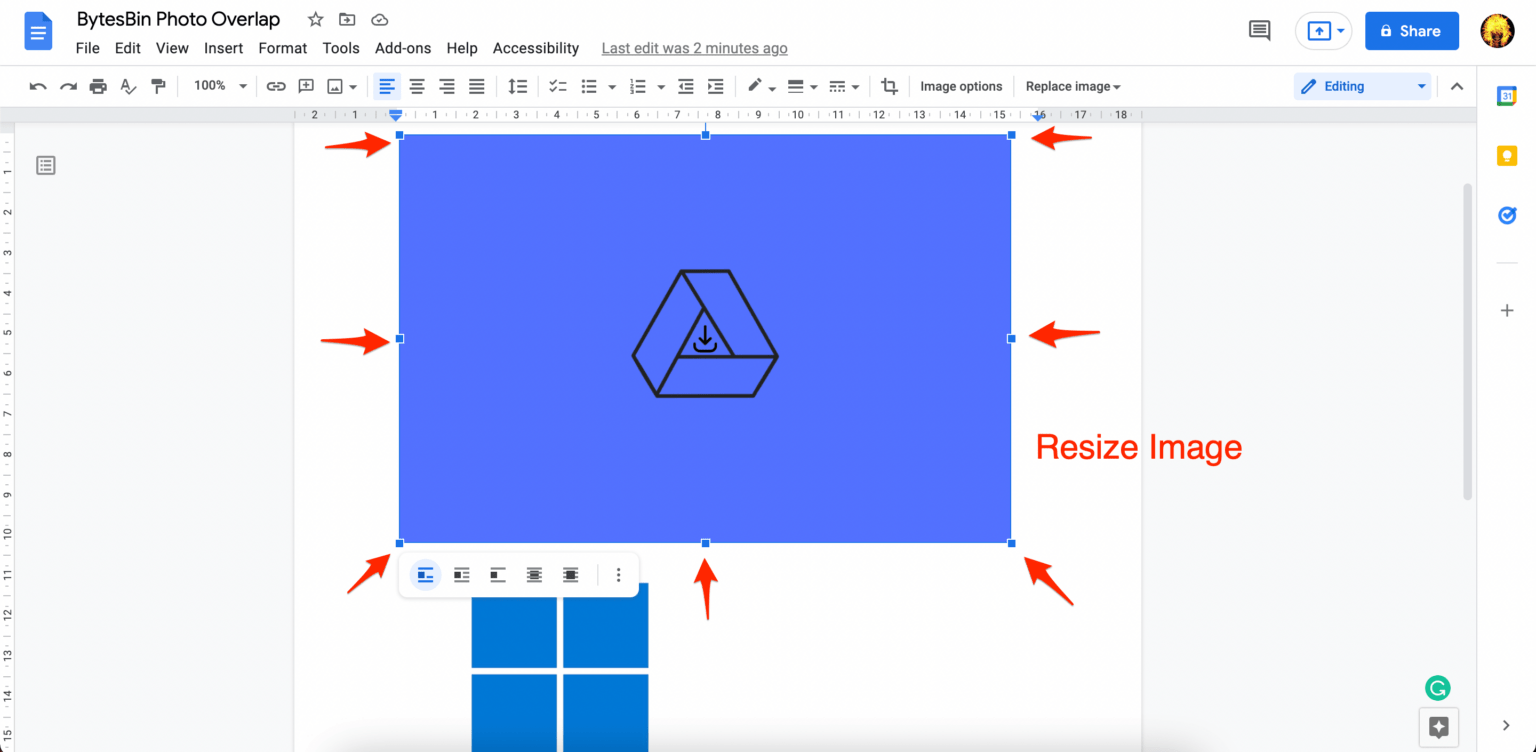The image size is (1536, 752).
Task: Click the Grammarly icon
Action: coord(1437,688)
